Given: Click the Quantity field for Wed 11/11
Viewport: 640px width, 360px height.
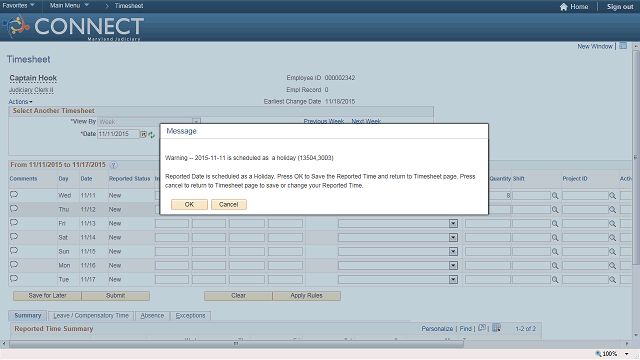Looking at the screenshot, I should [500, 196].
